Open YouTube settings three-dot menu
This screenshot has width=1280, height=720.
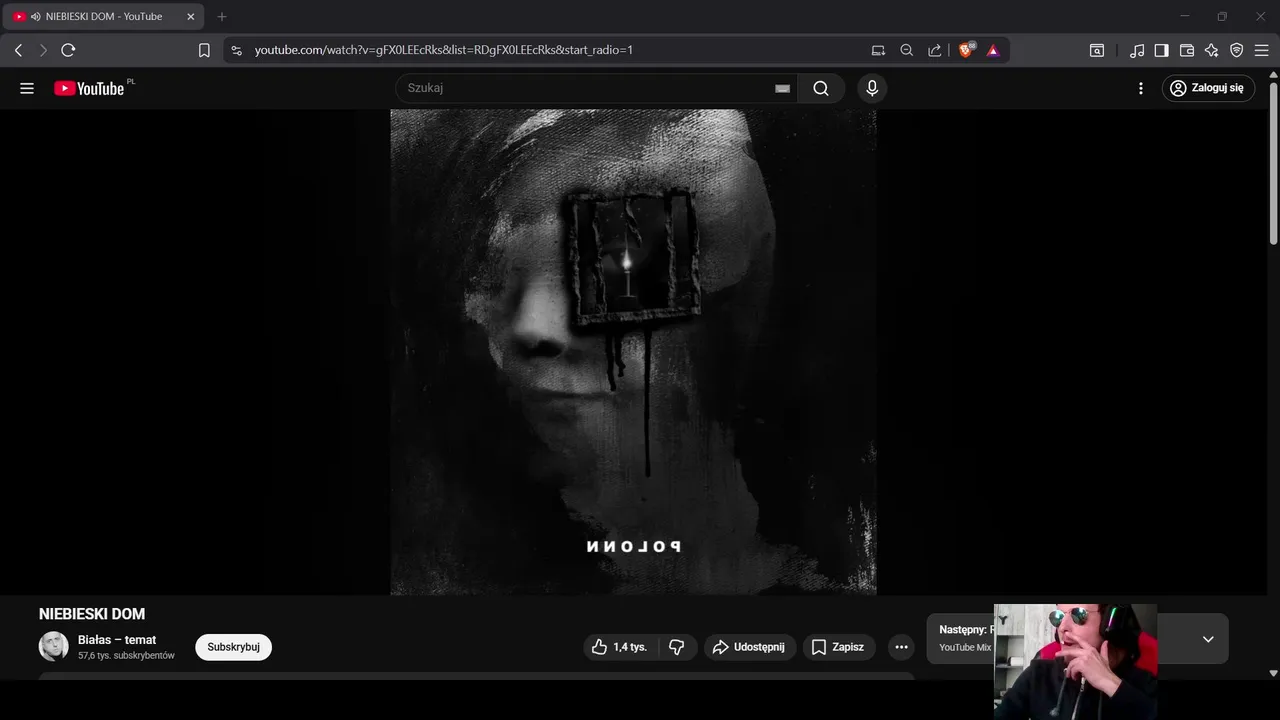click(x=1140, y=88)
